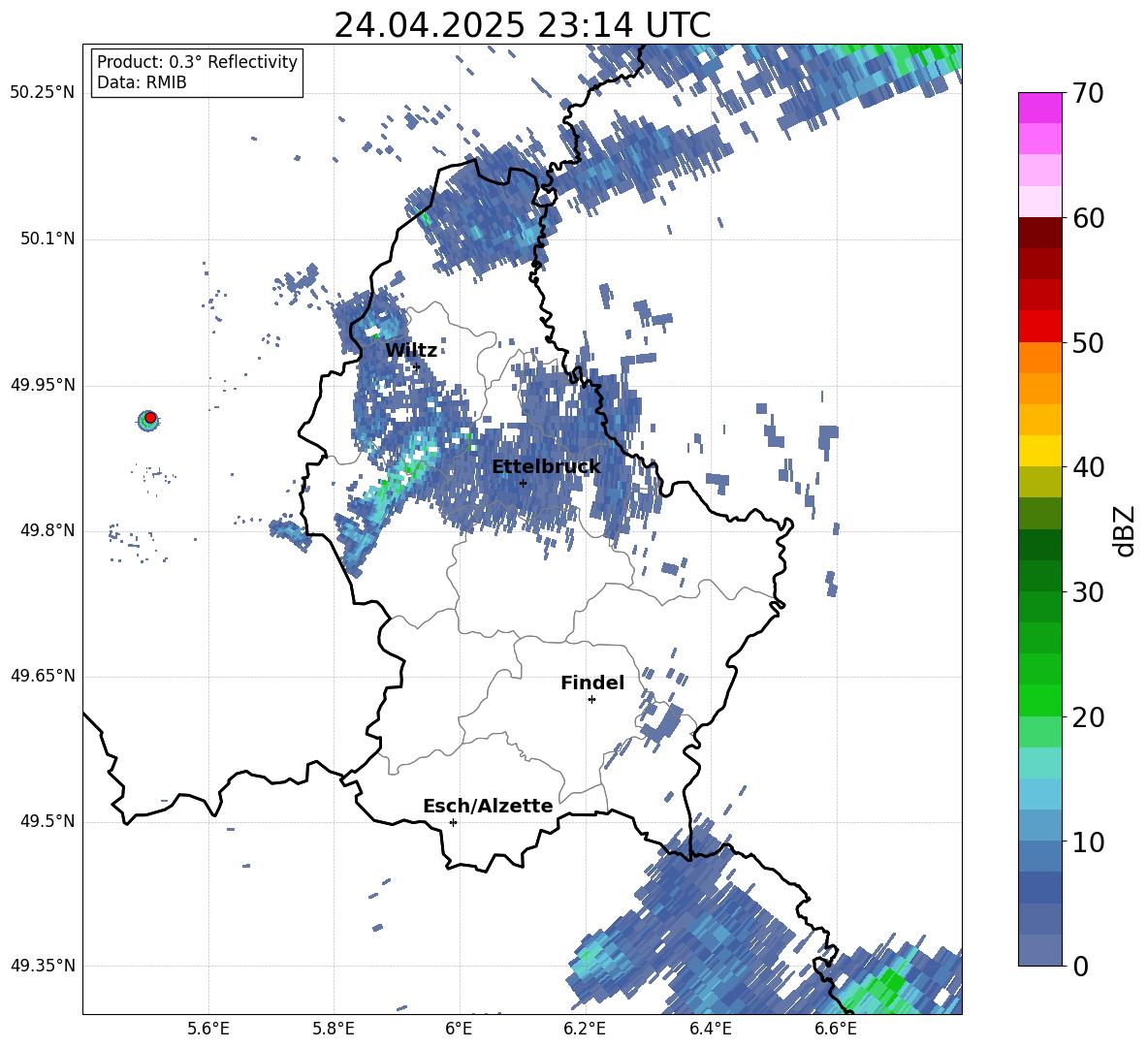The image size is (1148, 1048).
Task: Click the yellow 40 dBZ colorbar segment
Action: (1039, 451)
